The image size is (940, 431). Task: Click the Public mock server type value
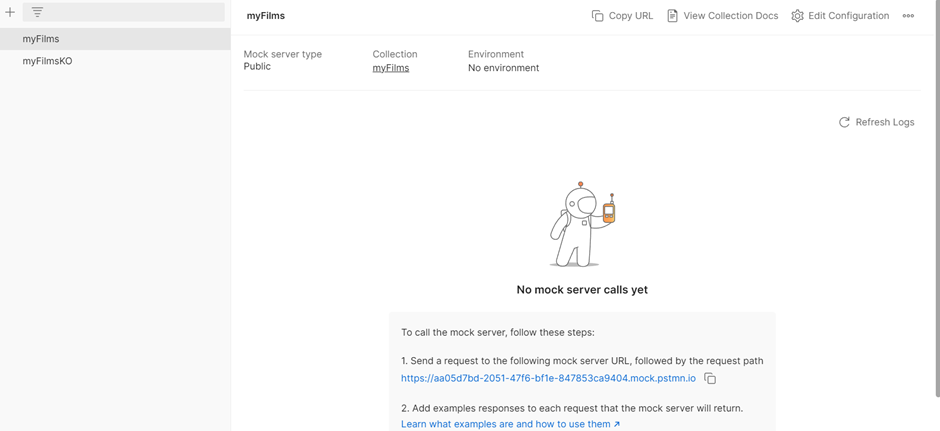point(257,67)
